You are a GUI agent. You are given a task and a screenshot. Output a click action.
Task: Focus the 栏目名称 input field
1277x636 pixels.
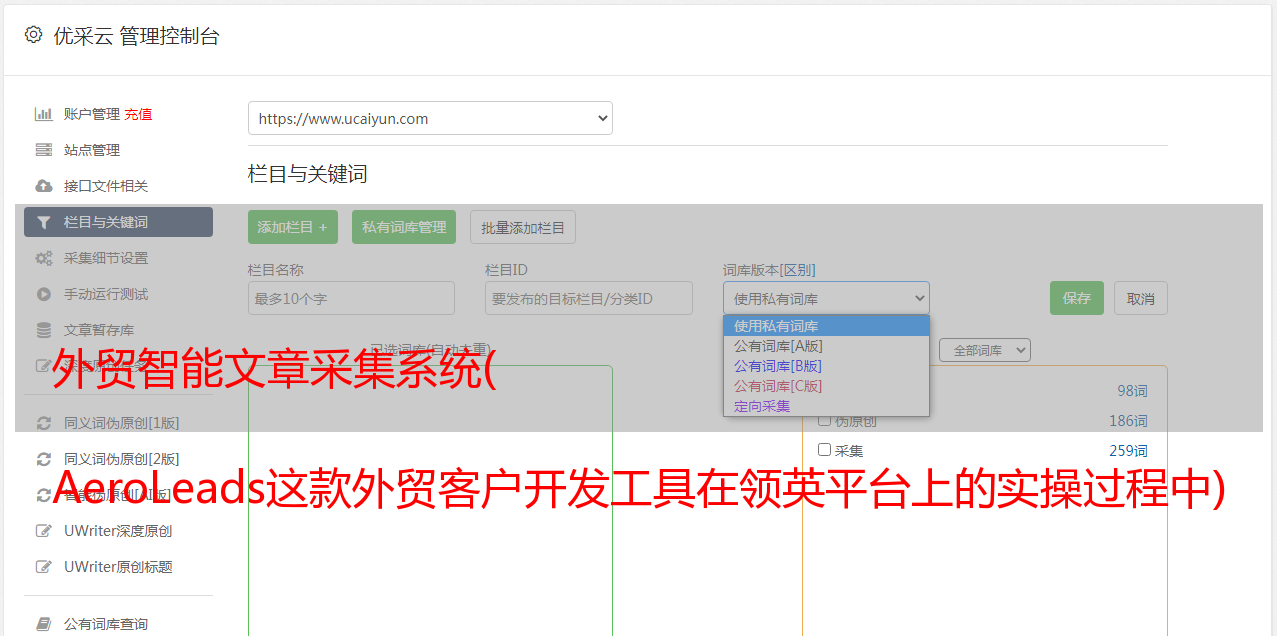pos(351,298)
